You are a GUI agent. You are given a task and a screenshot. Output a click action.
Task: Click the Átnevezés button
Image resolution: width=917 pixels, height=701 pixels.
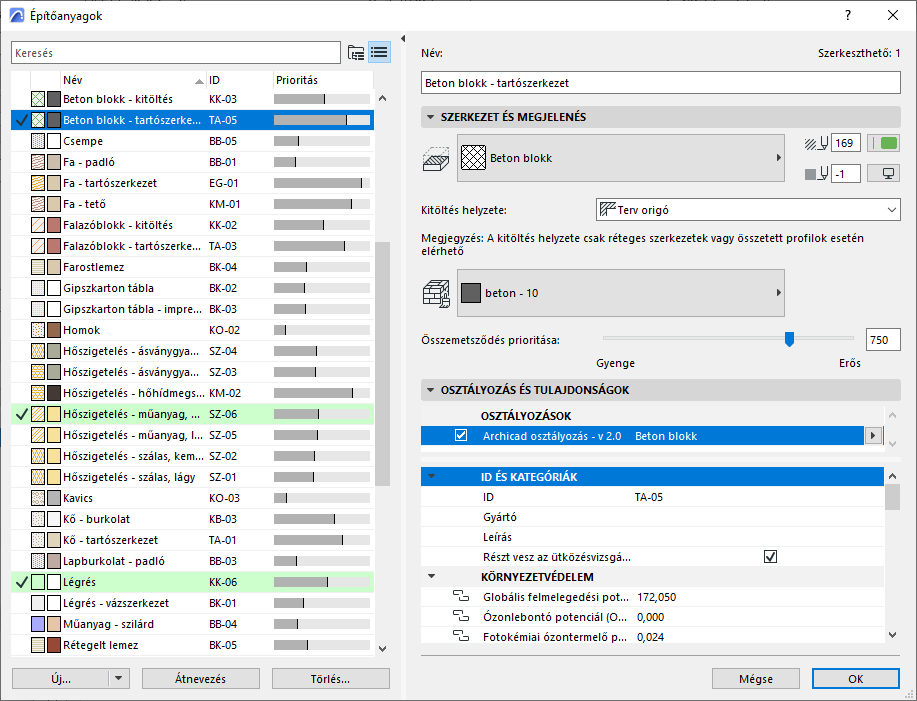pyautogui.click(x=201, y=679)
